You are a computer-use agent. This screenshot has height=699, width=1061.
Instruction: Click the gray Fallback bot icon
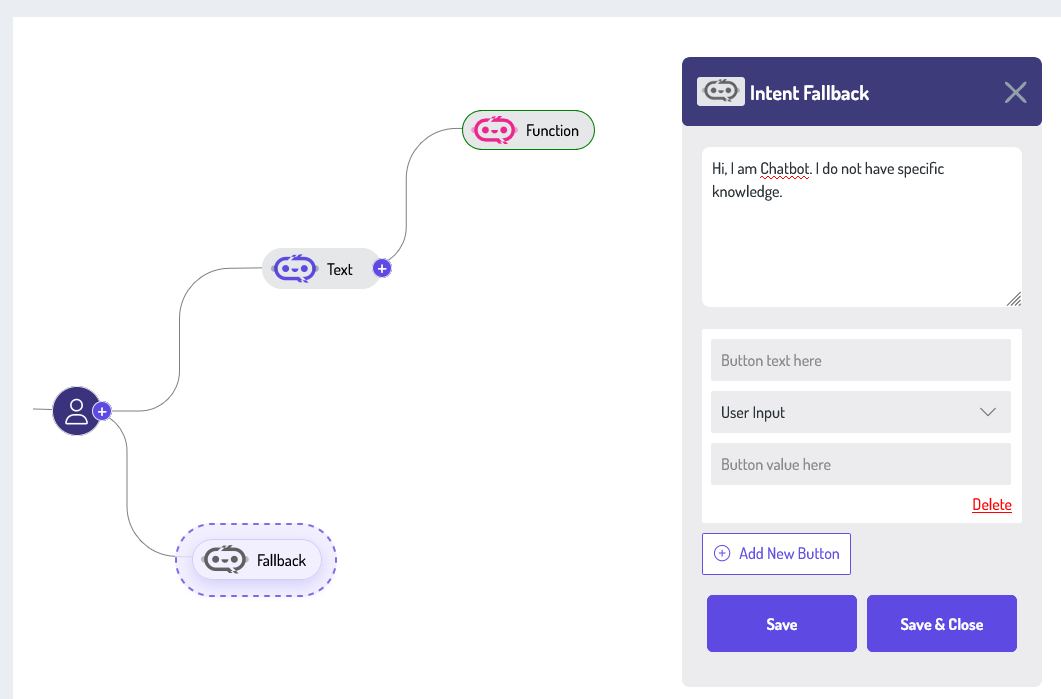pos(225,560)
